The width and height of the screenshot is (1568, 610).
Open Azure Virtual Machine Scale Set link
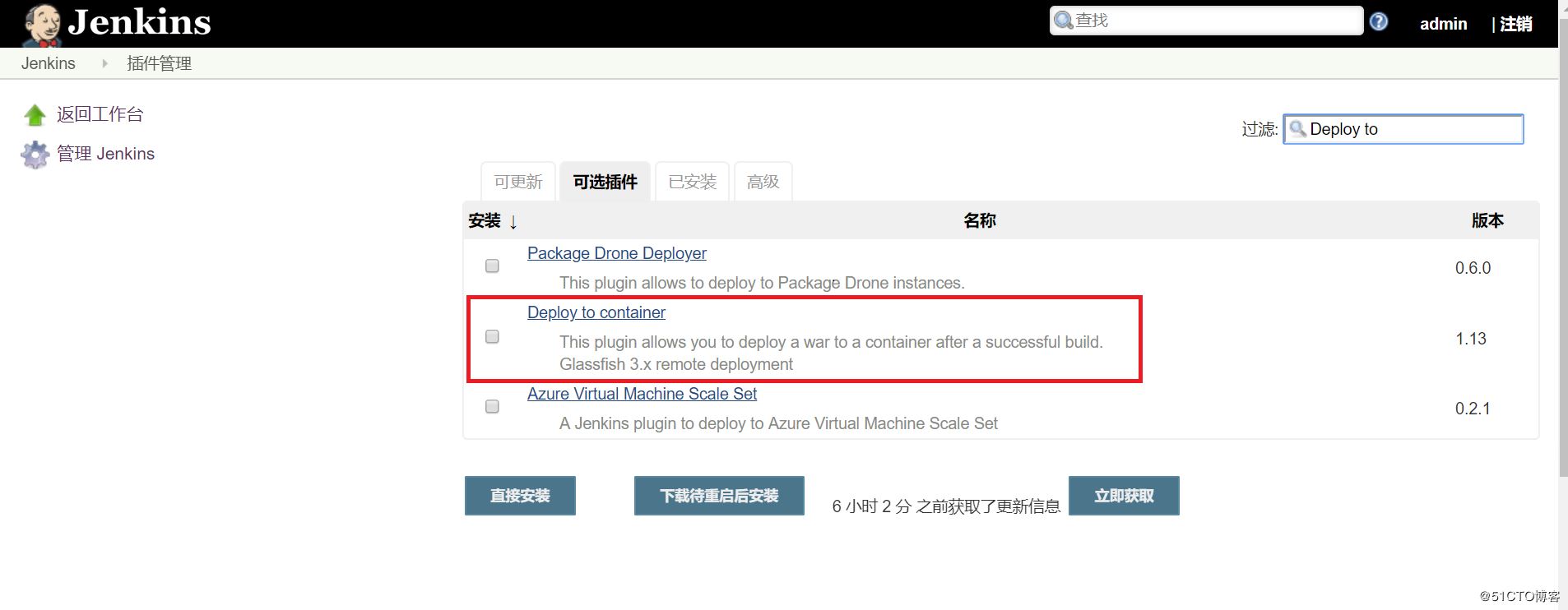pyautogui.click(x=642, y=394)
